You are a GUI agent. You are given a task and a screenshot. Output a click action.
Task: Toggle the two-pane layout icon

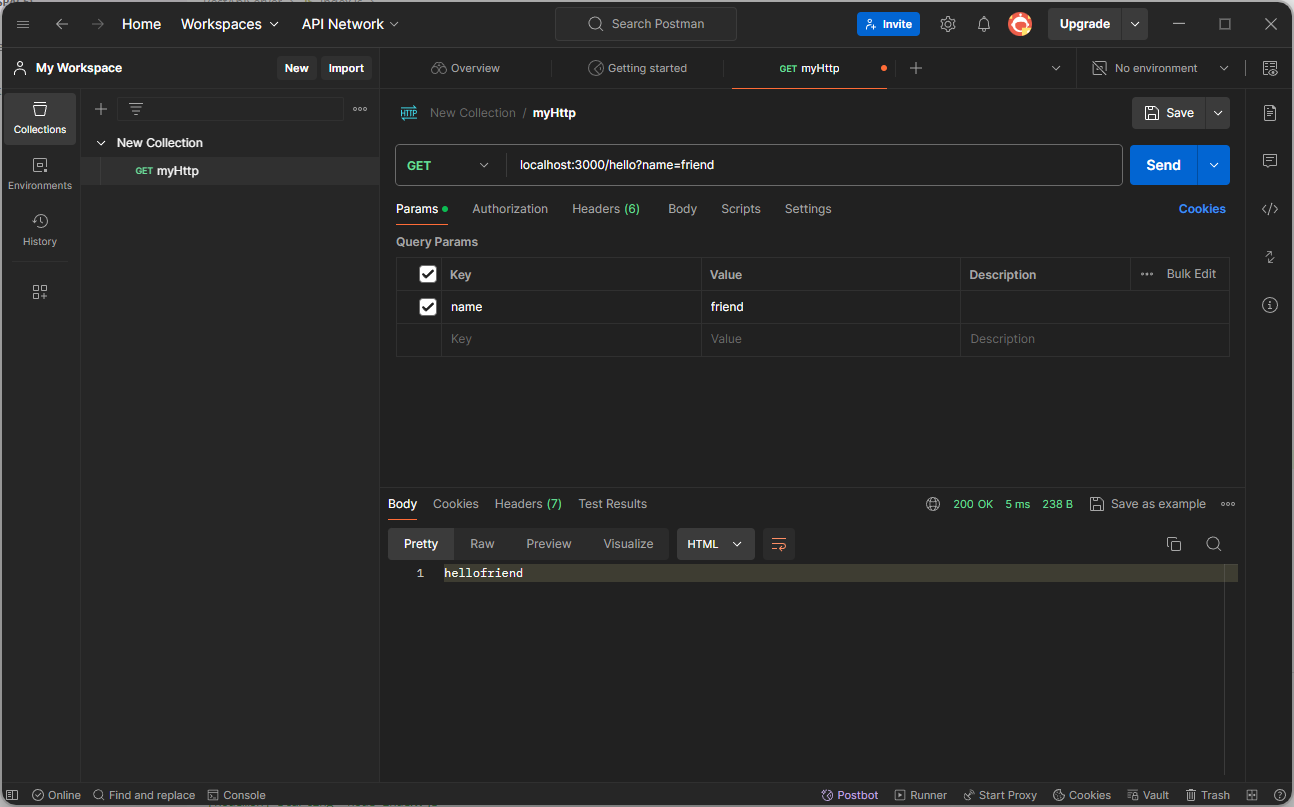pos(1253,795)
